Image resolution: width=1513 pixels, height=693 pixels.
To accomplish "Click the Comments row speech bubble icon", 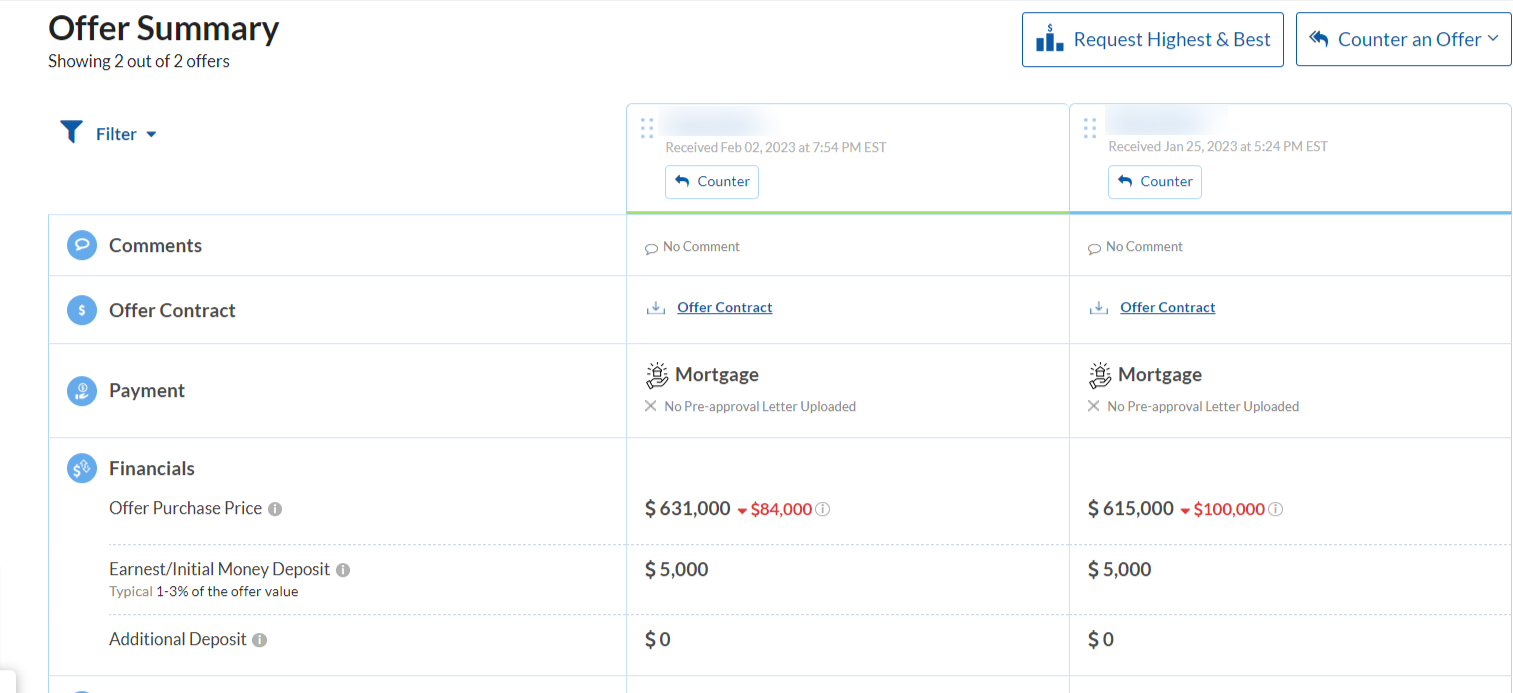I will 82,246.
